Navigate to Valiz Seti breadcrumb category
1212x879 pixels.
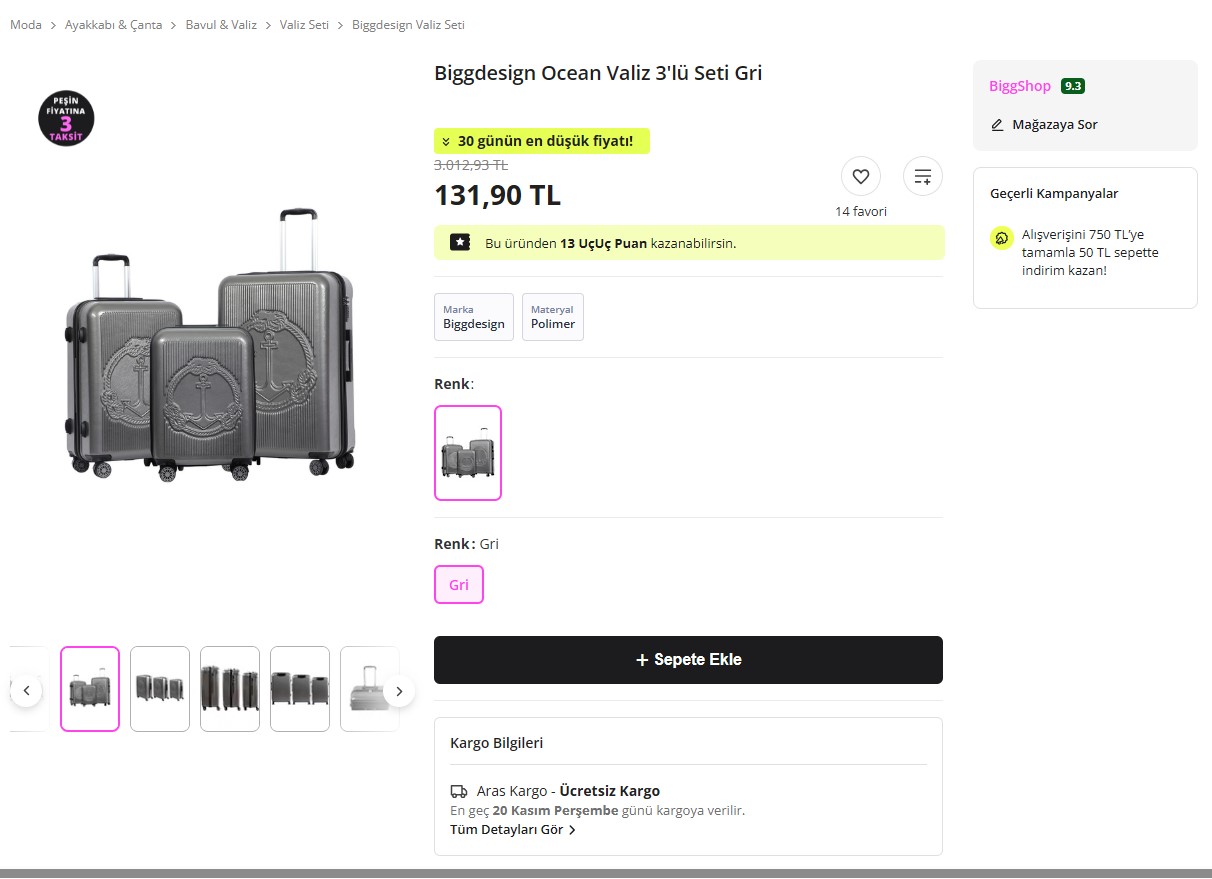pyautogui.click(x=304, y=25)
